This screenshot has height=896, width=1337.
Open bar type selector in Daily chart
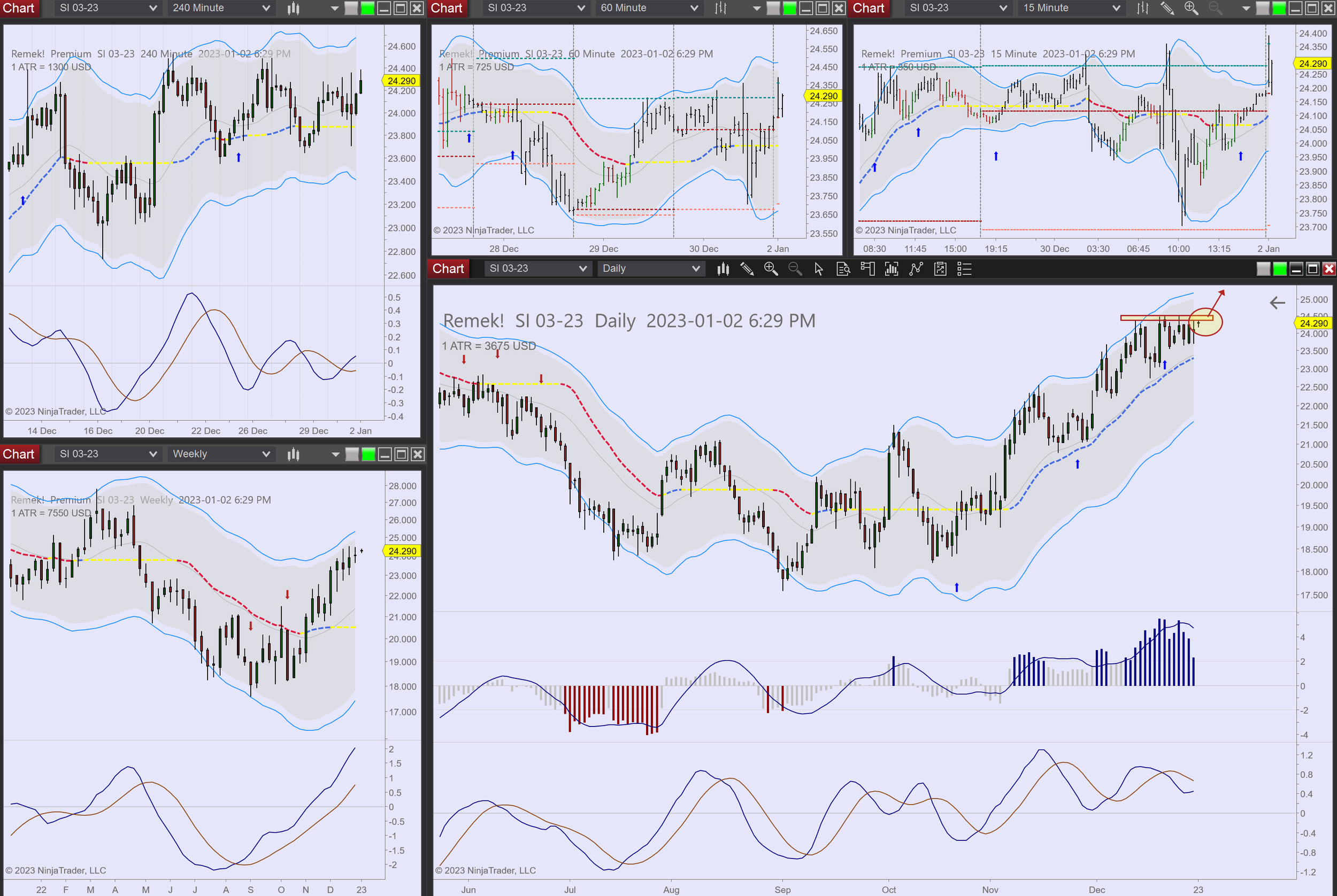(x=723, y=268)
